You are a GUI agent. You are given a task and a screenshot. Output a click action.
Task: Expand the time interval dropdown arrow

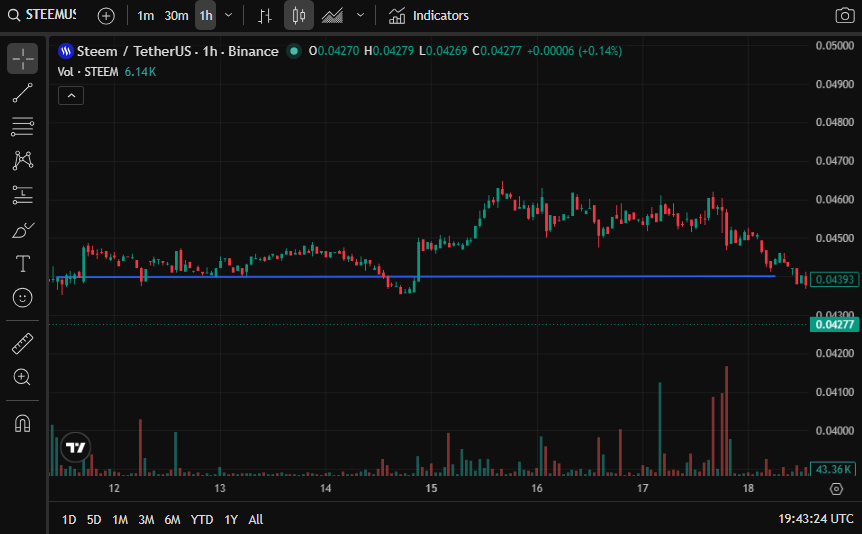click(229, 15)
